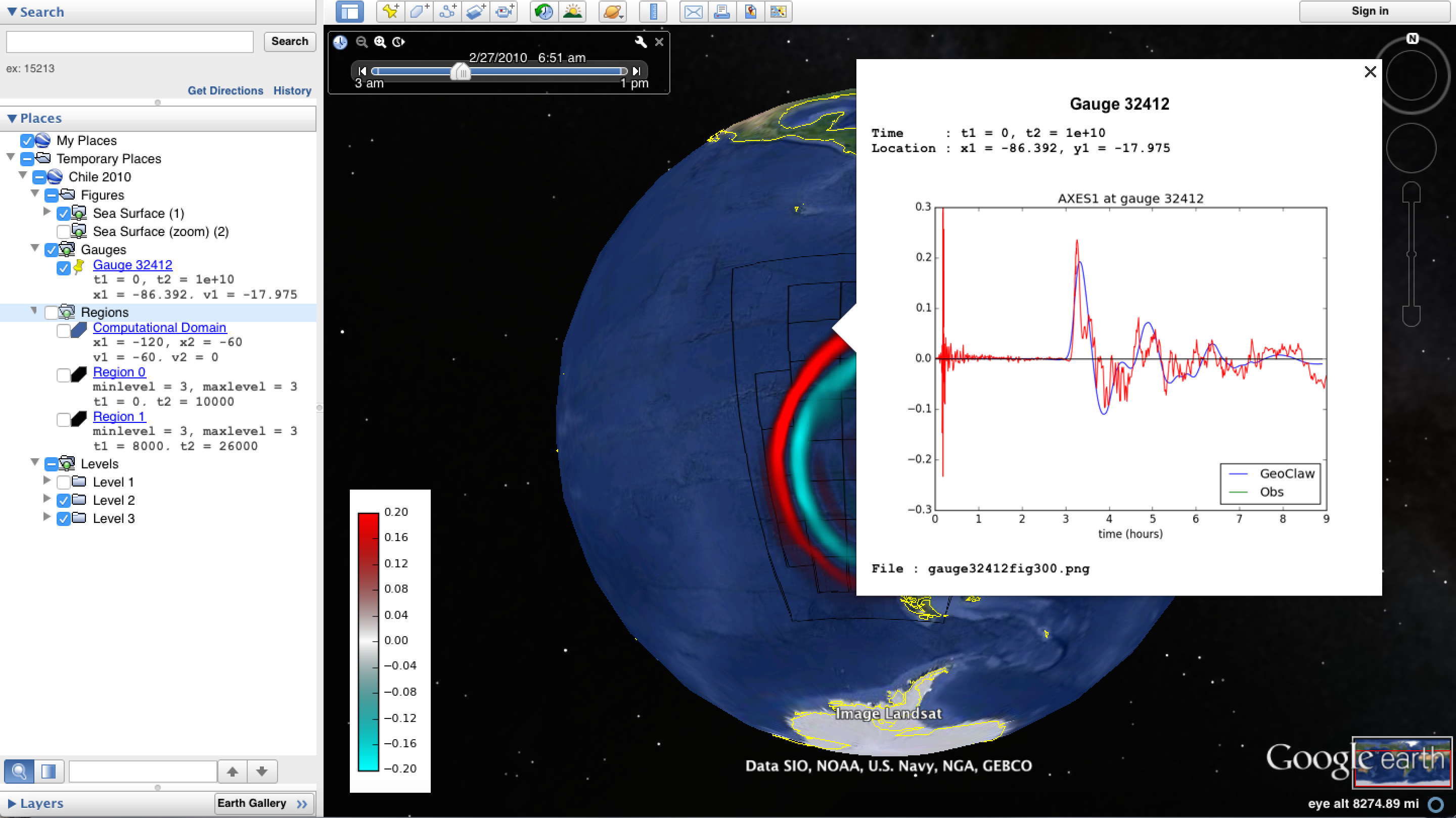Viewport: 1456px width, 818px height.
Task: Toggle the sunlight across landscape icon
Action: tap(573, 11)
